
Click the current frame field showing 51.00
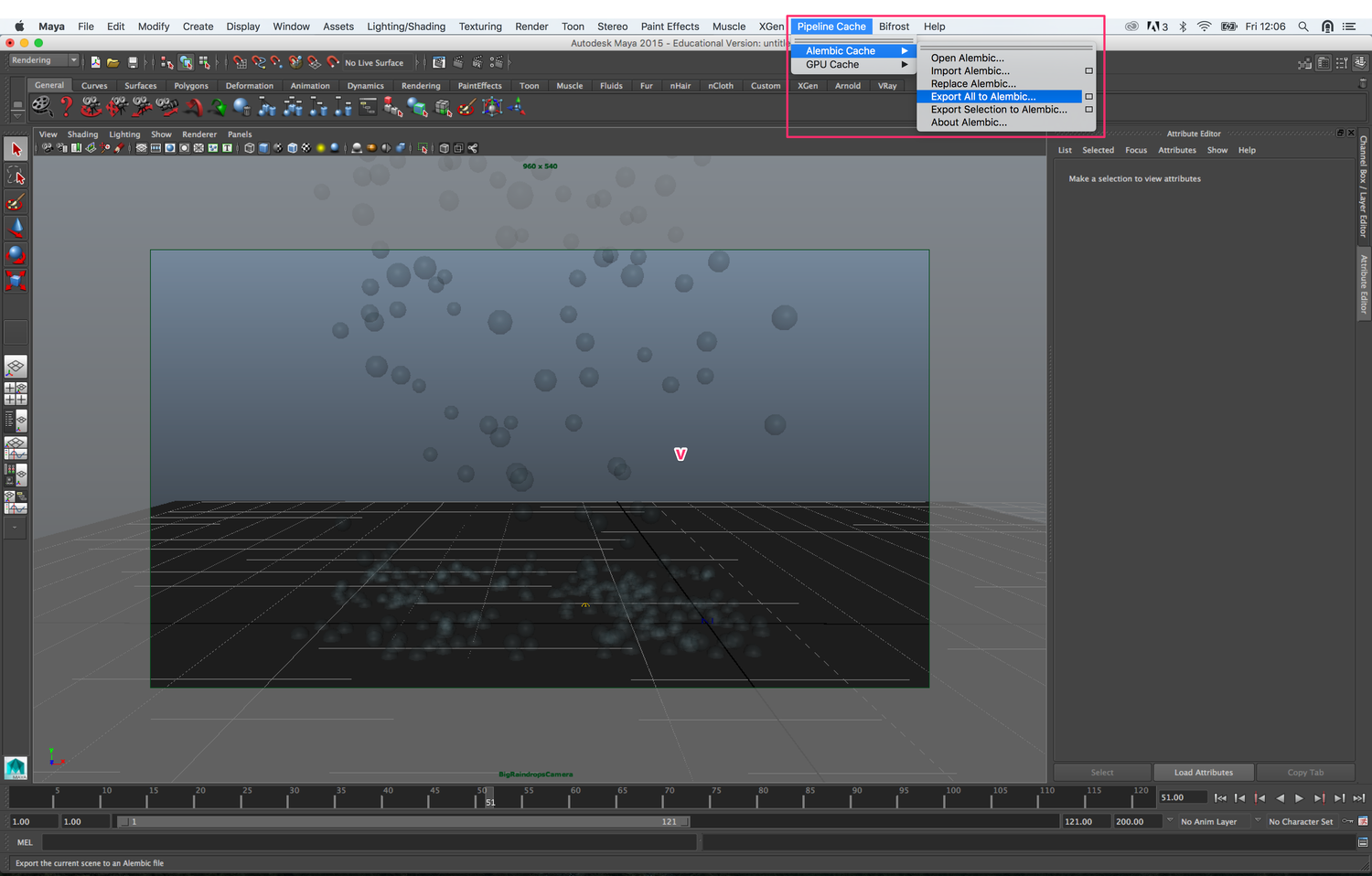pyautogui.click(x=1182, y=797)
